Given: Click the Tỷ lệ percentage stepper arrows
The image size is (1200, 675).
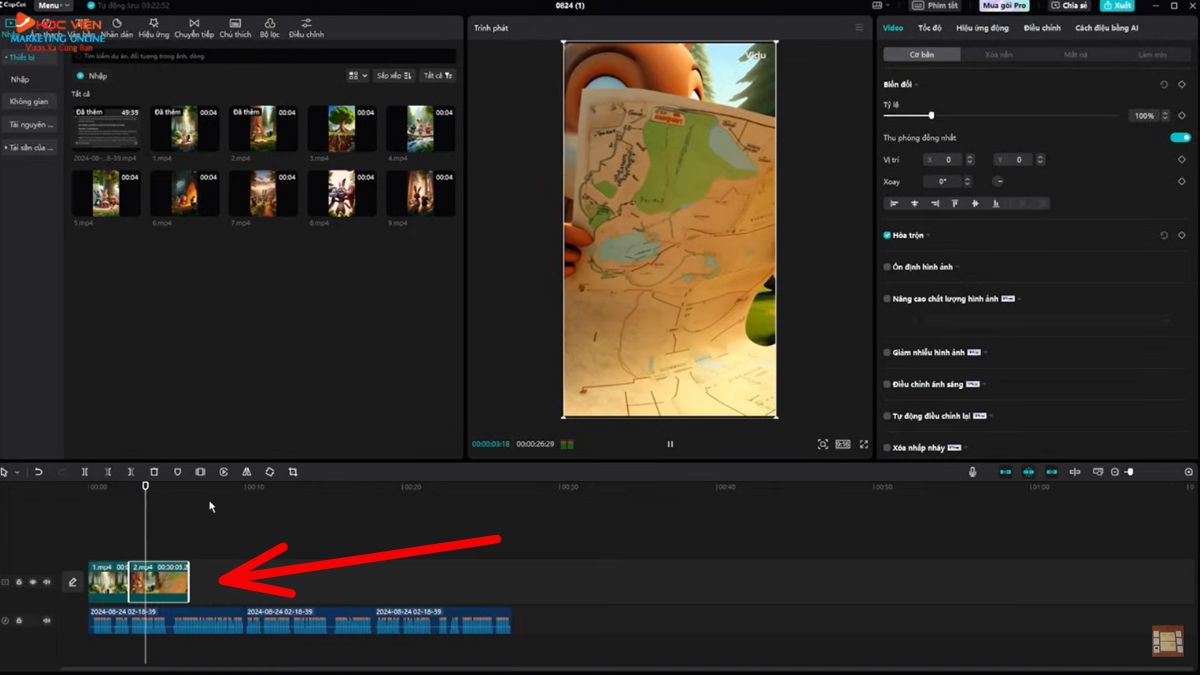Looking at the screenshot, I should point(1165,116).
